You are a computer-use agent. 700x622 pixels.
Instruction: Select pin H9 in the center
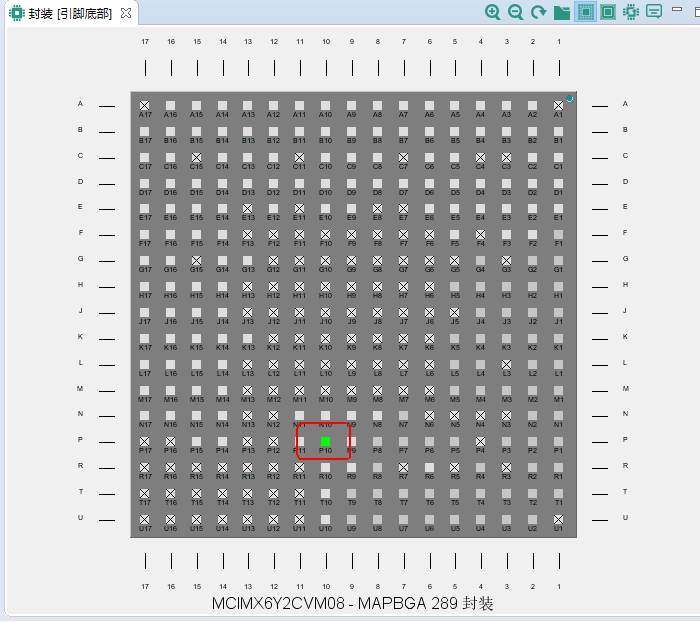(x=351, y=286)
